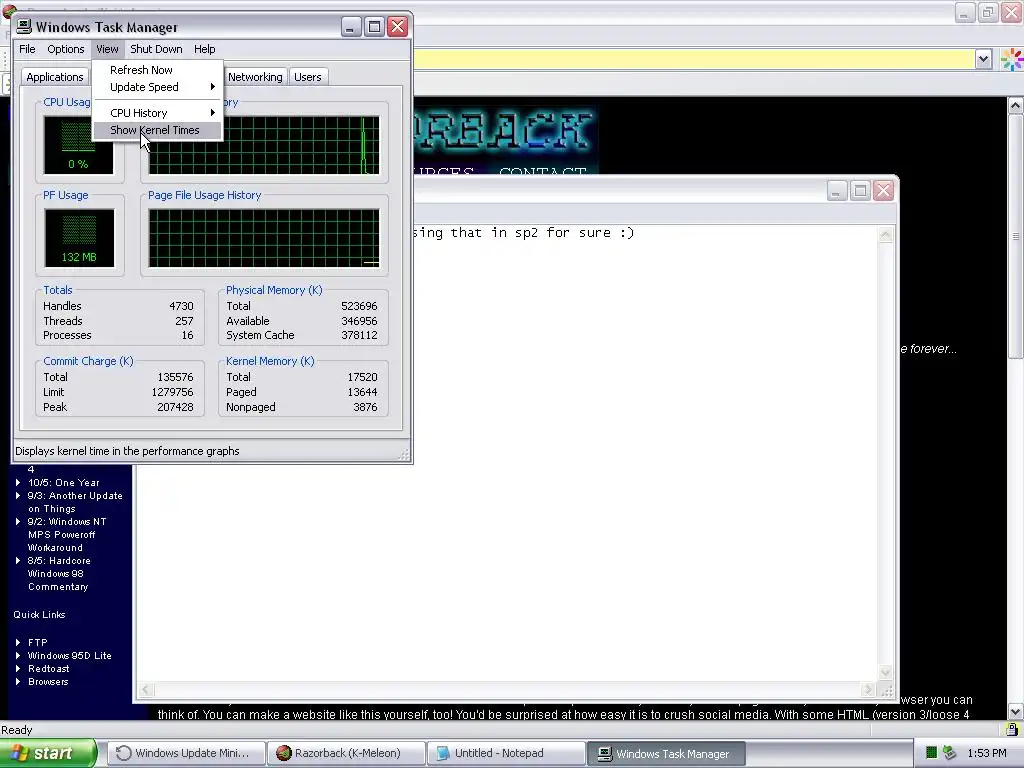Click Notepad vertical scrollbar down arrow
1024x768 pixels.
(886, 673)
